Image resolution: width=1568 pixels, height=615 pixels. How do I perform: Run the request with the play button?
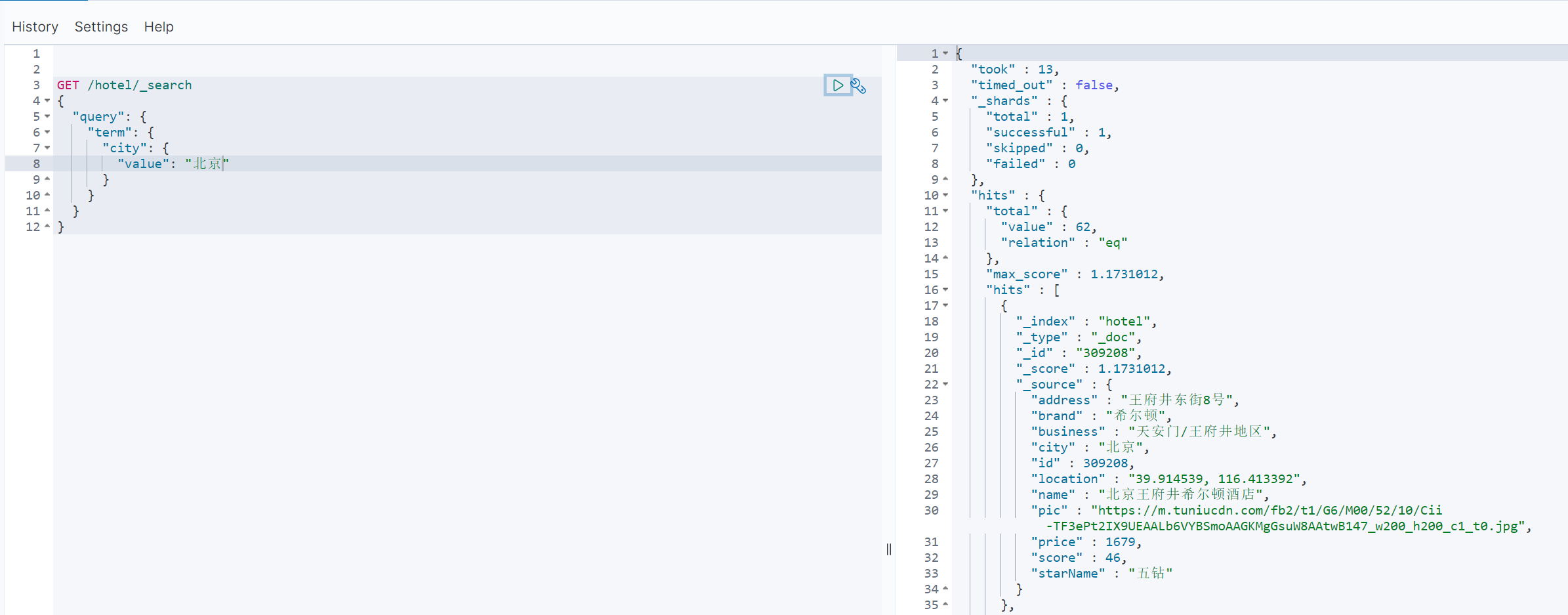click(838, 85)
